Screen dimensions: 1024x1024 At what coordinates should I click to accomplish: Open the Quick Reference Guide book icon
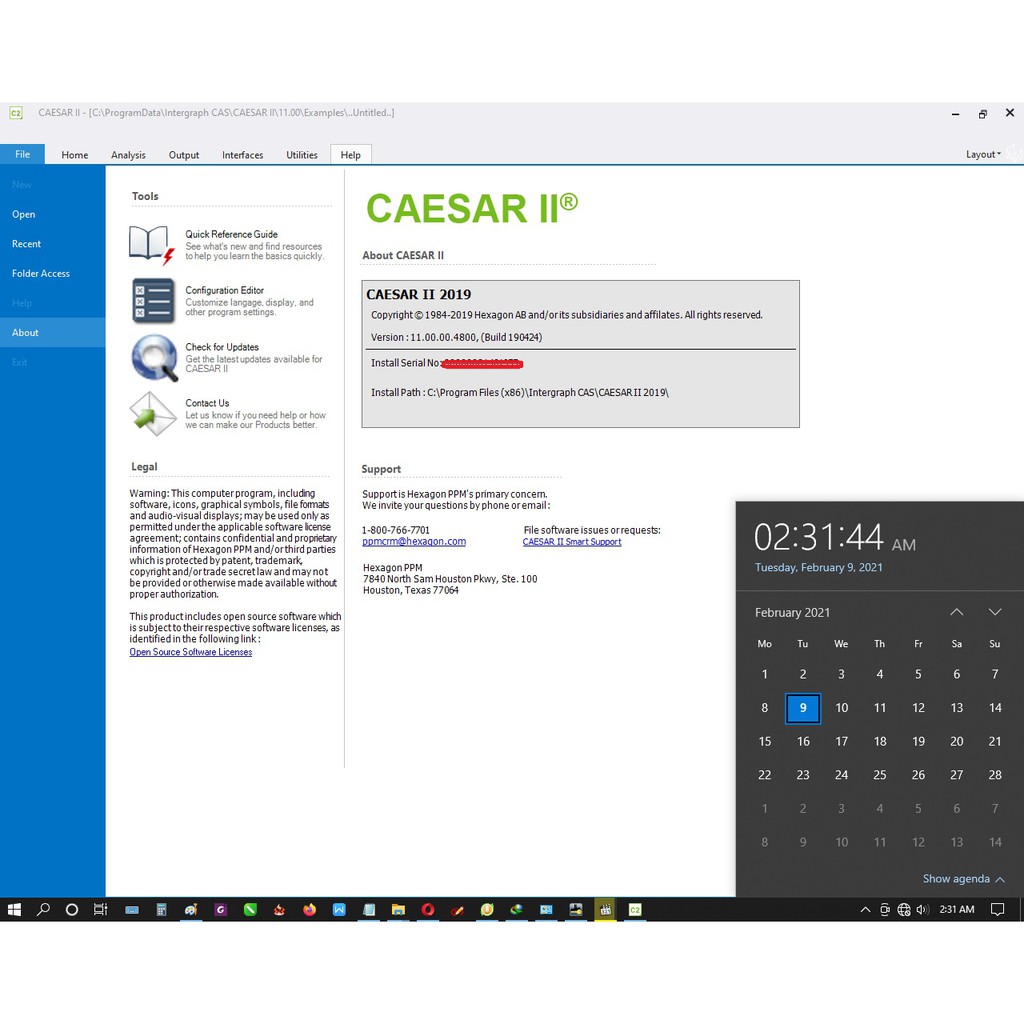152,244
